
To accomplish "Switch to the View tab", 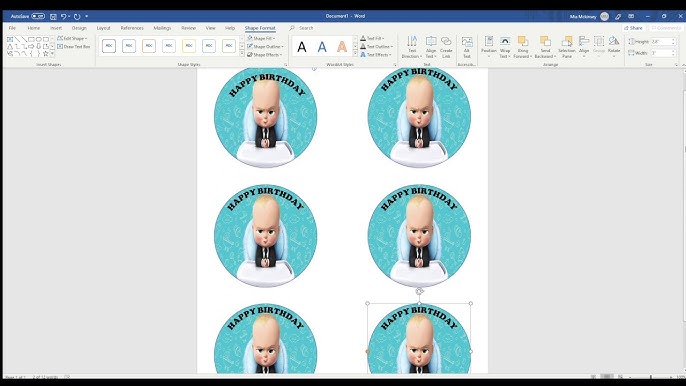I will click(210, 28).
